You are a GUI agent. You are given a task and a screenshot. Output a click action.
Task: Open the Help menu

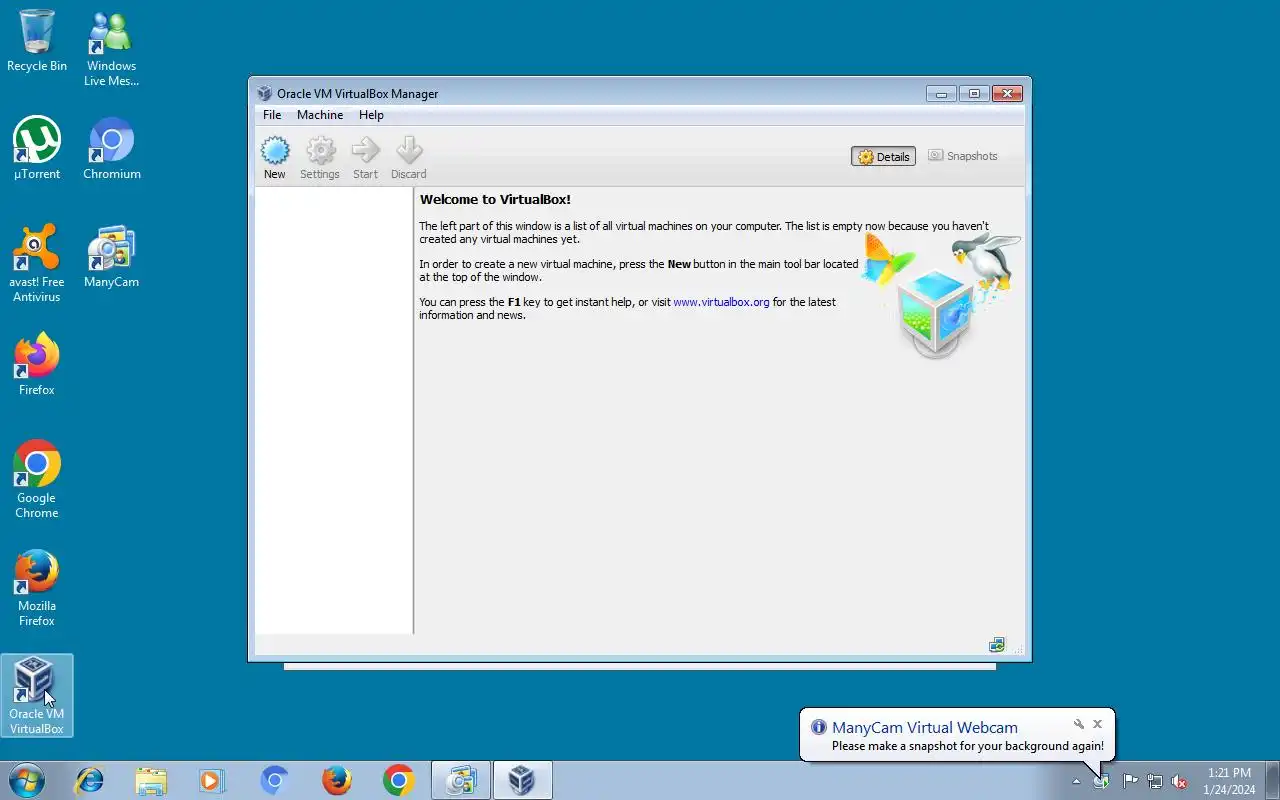pos(371,115)
